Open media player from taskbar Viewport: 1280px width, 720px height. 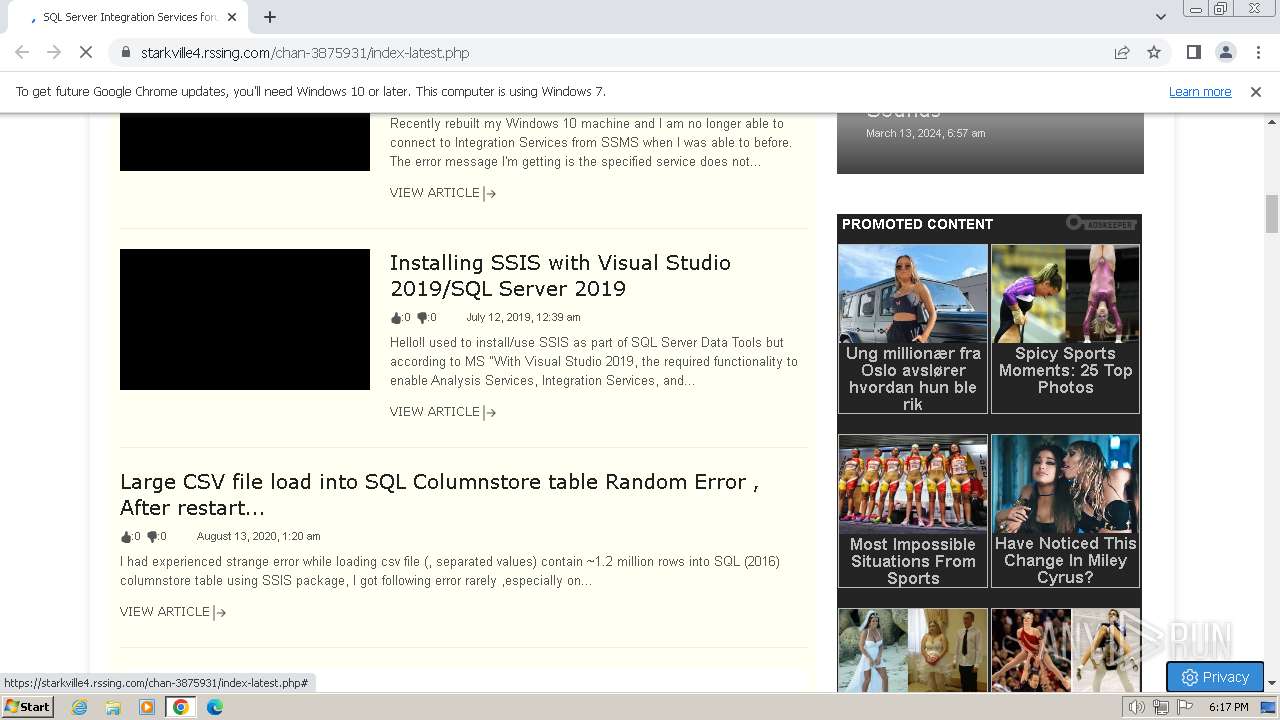[x=147, y=707]
